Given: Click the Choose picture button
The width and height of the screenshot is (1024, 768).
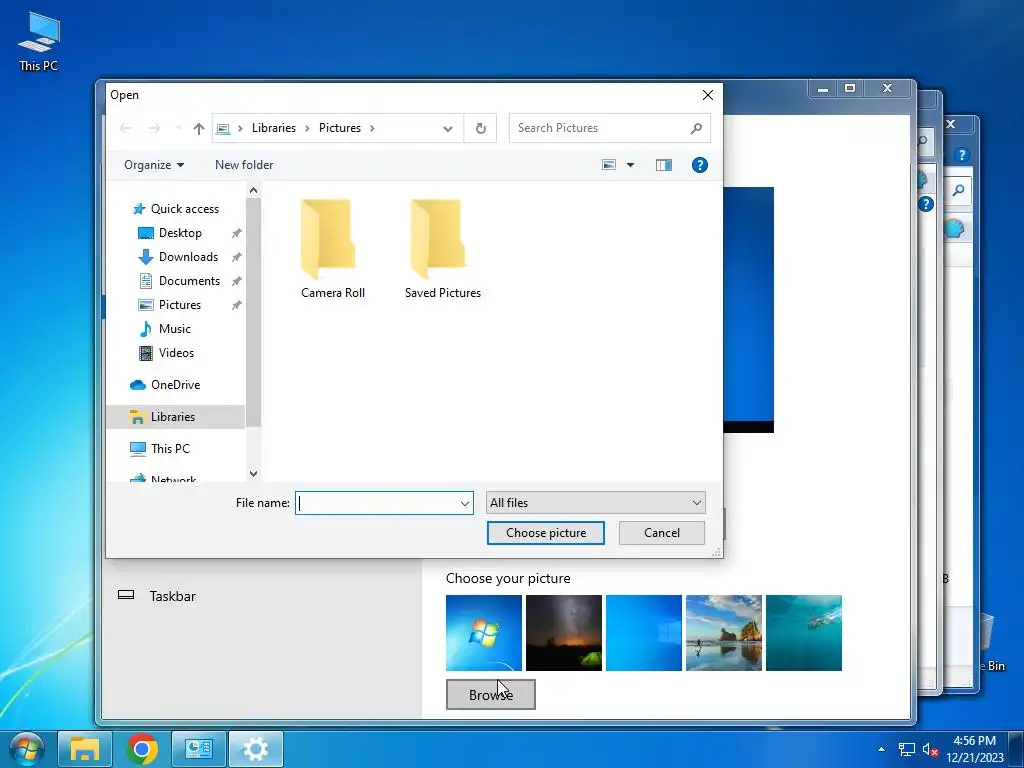Looking at the screenshot, I should pos(545,533).
